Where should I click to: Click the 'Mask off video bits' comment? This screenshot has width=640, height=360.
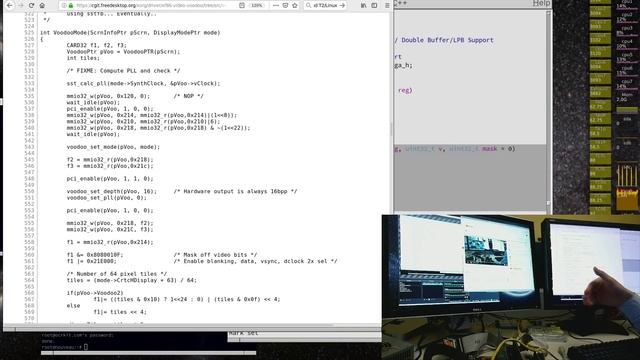pos(215,255)
